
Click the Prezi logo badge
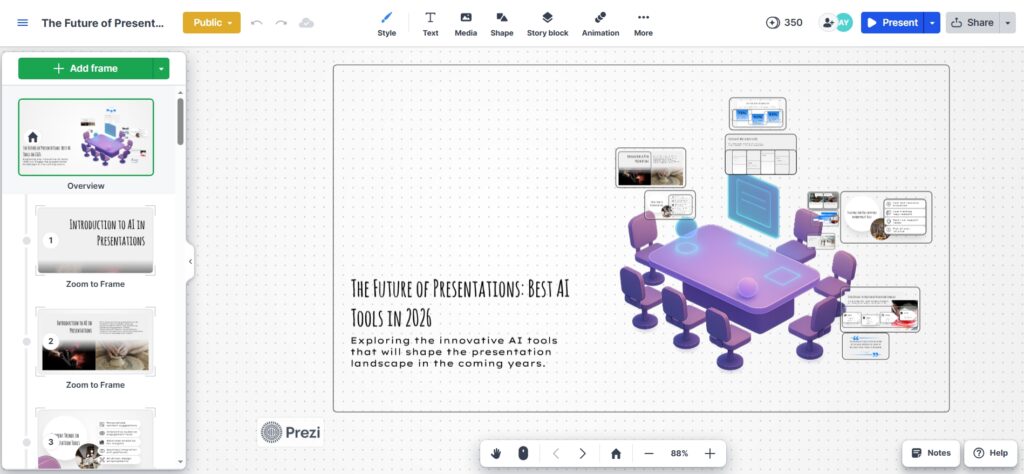[291, 432]
